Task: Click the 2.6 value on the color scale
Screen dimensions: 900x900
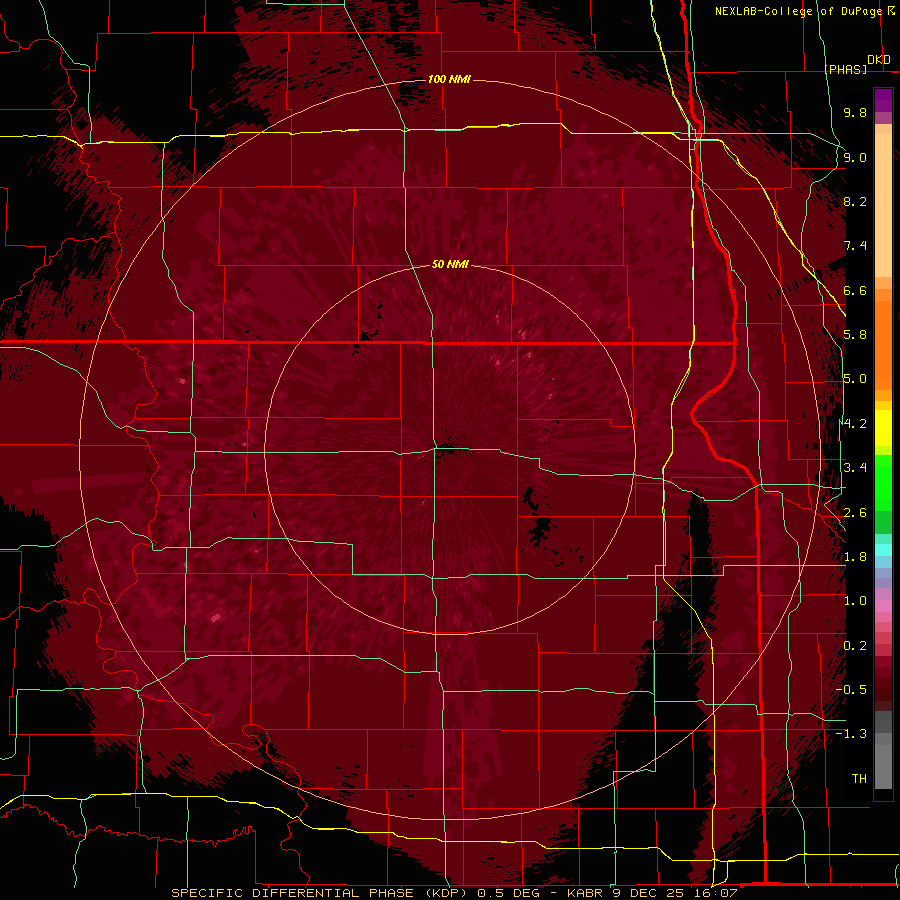Action: [855, 513]
